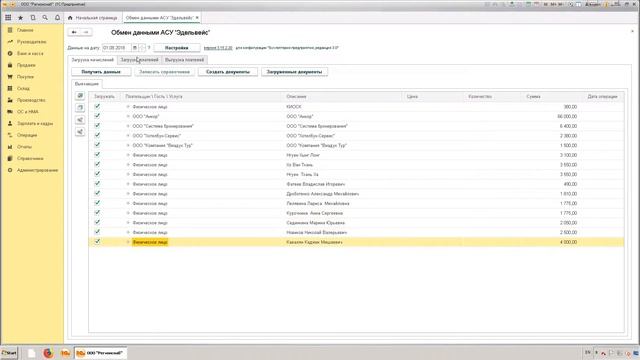Click the forward arrow navigation button
The height and width of the screenshot is (360, 640).
[86, 32]
